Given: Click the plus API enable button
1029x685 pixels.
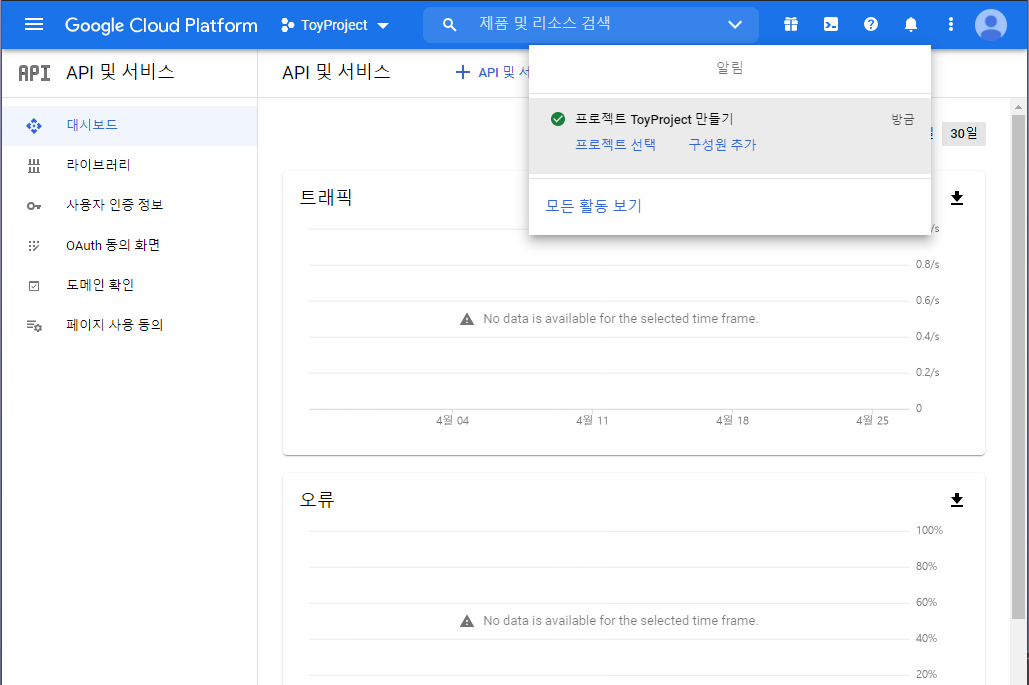Looking at the screenshot, I should pos(492,72).
